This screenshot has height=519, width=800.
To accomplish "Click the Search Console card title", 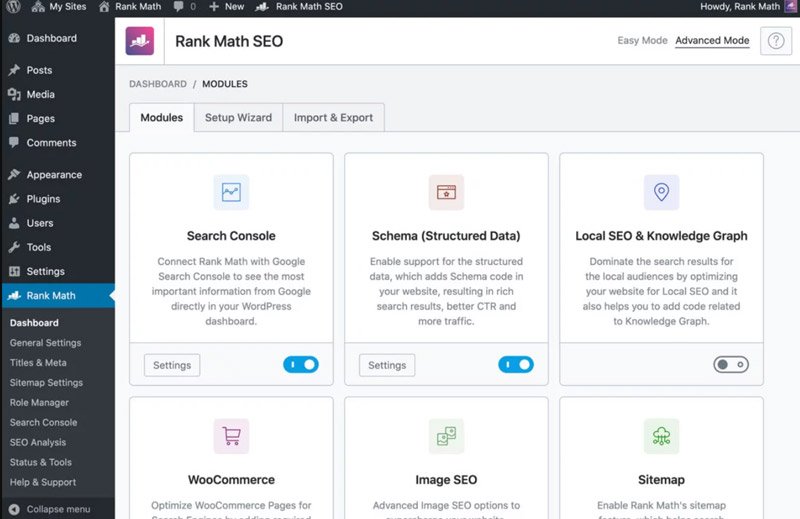I will click(x=231, y=236).
